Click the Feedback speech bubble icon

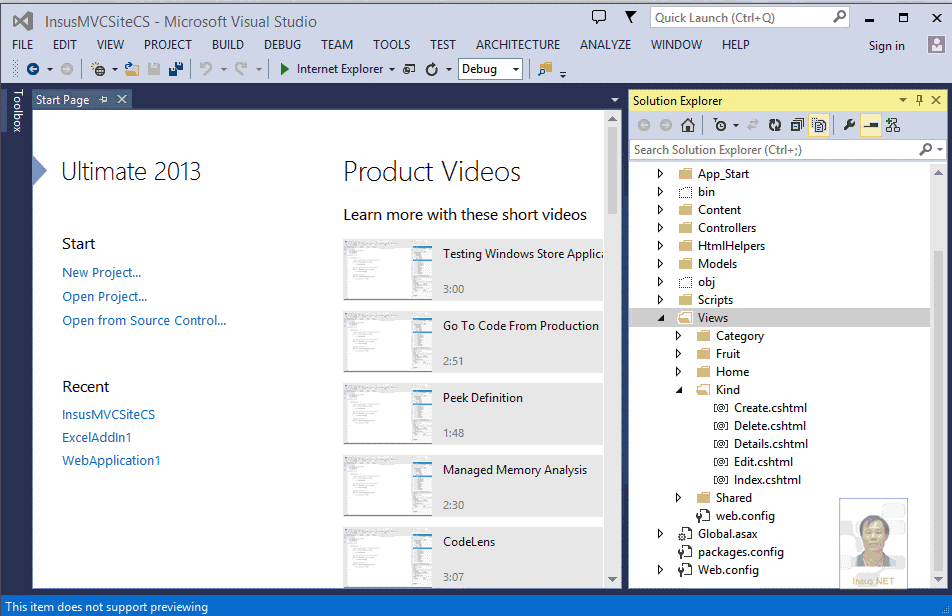tap(599, 17)
